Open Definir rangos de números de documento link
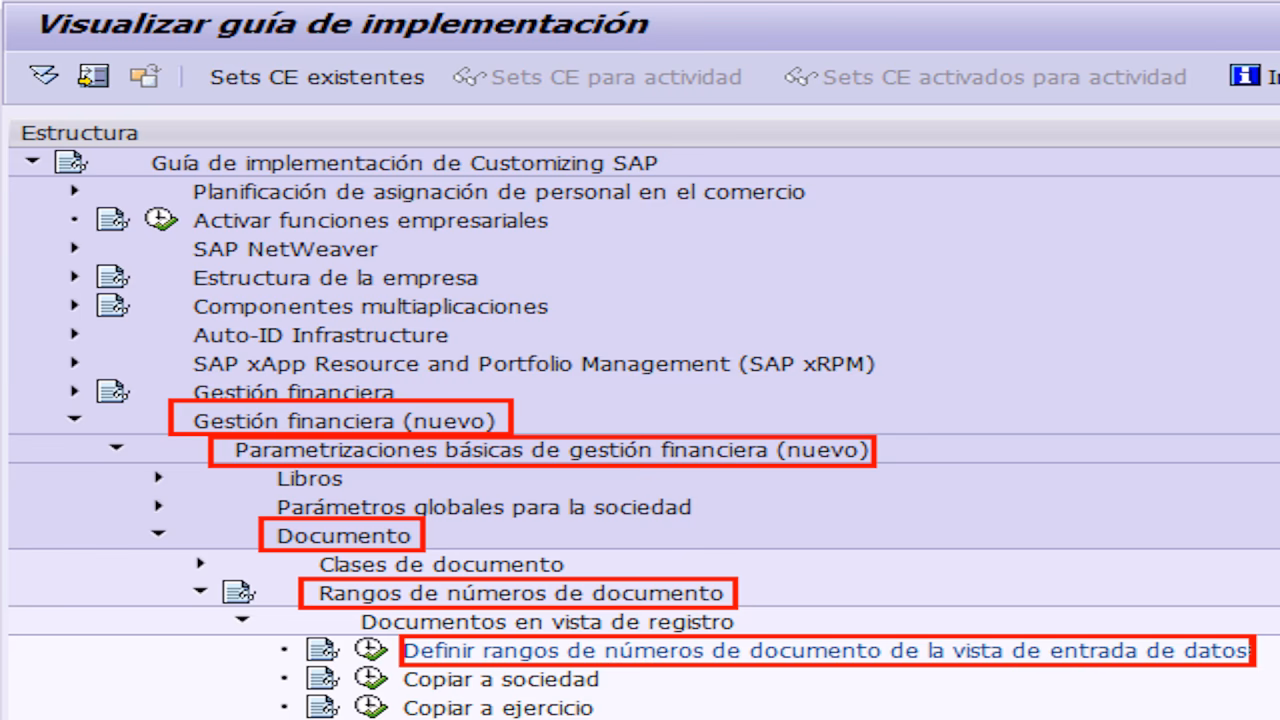 [825, 651]
